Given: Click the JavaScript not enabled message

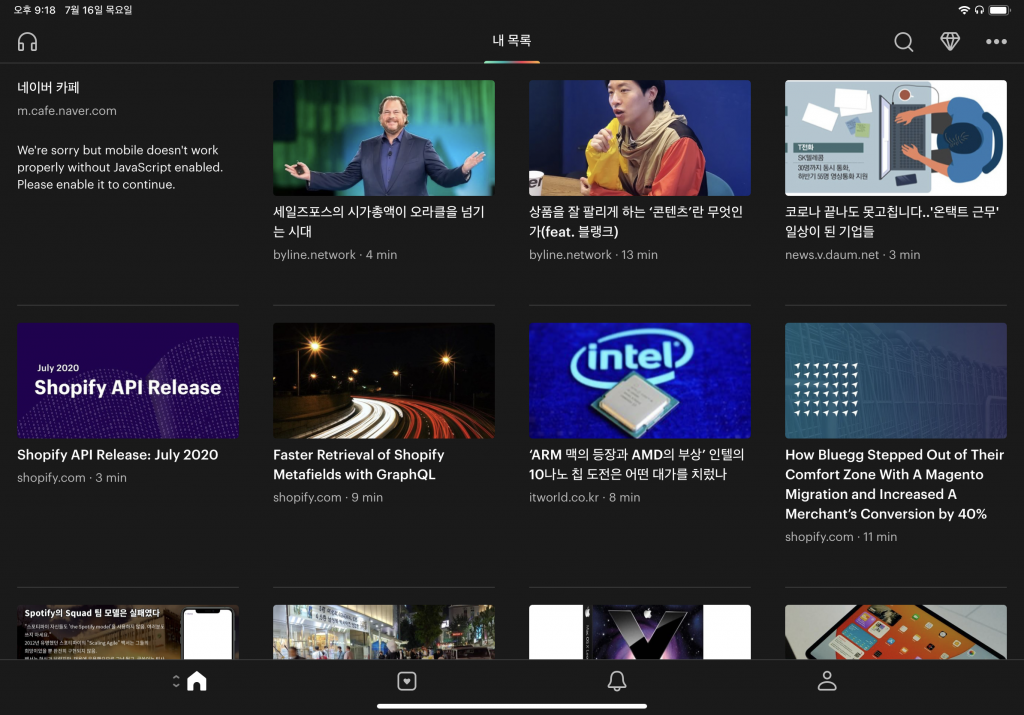Looking at the screenshot, I should coord(120,167).
